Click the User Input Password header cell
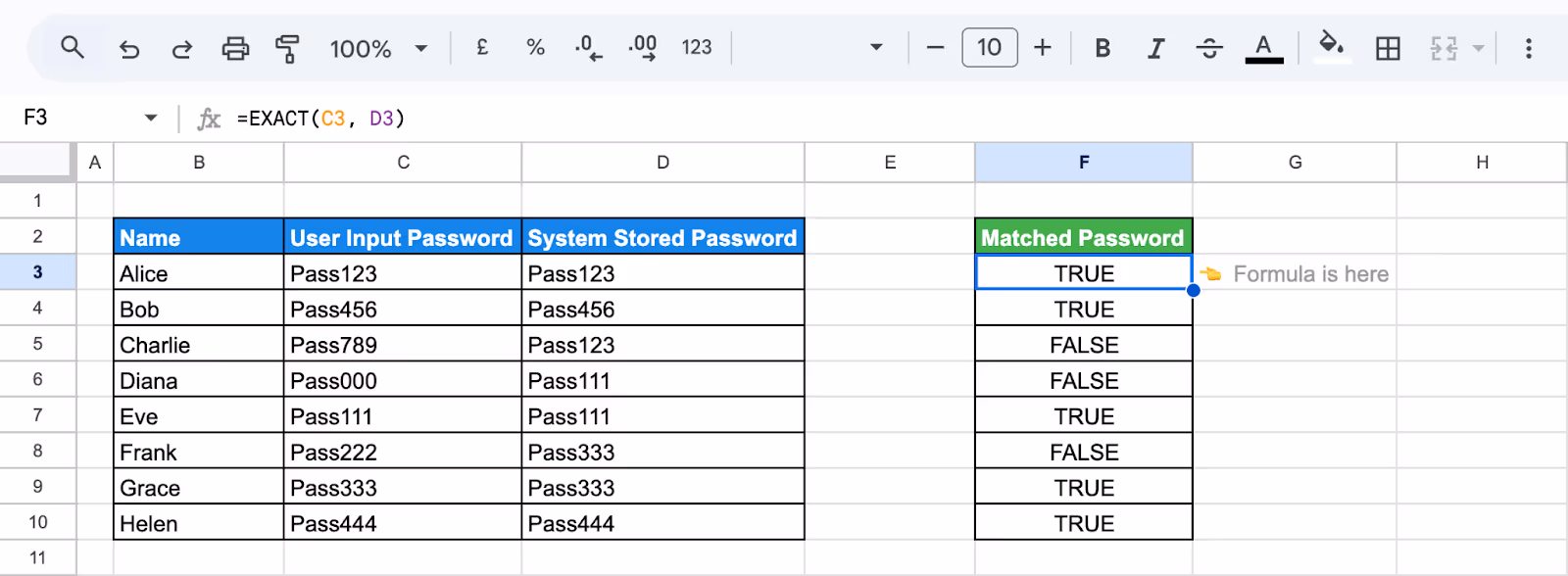The width and height of the screenshot is (1568, 576). (403, 237)
